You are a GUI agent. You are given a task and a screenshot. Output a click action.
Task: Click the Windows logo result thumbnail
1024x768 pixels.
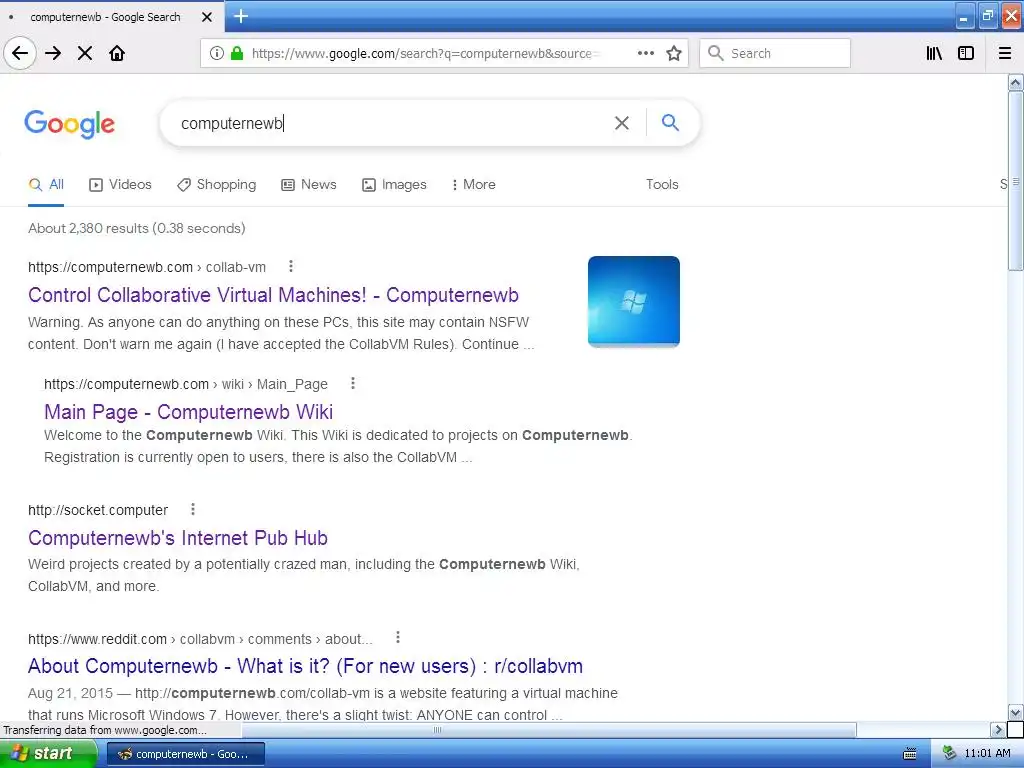point(633,301)
